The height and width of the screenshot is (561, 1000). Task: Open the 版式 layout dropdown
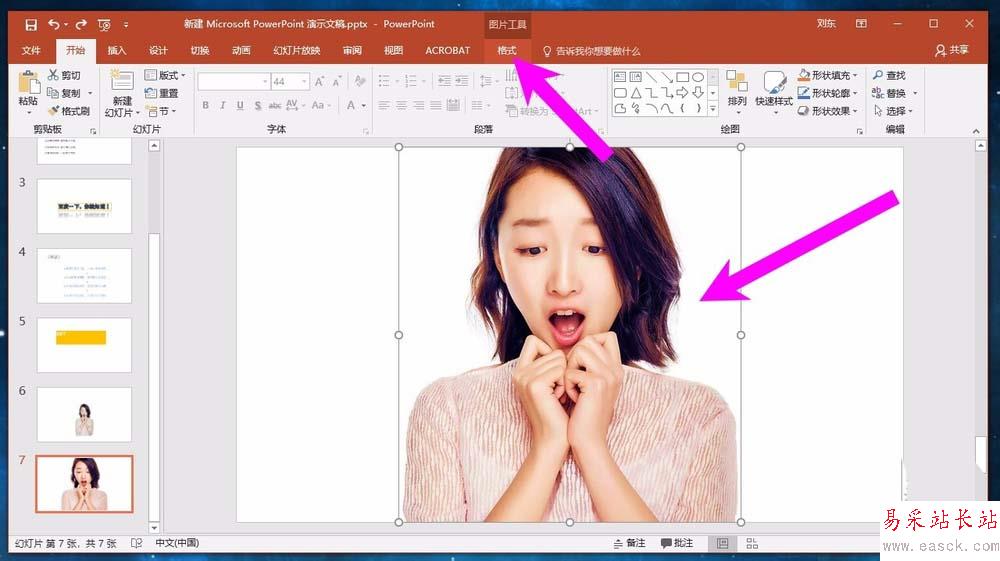(165, 75)
